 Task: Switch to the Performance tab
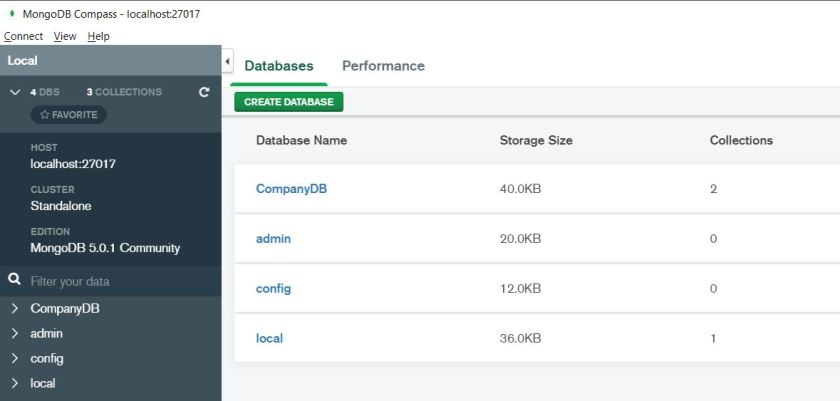point(383,66)
